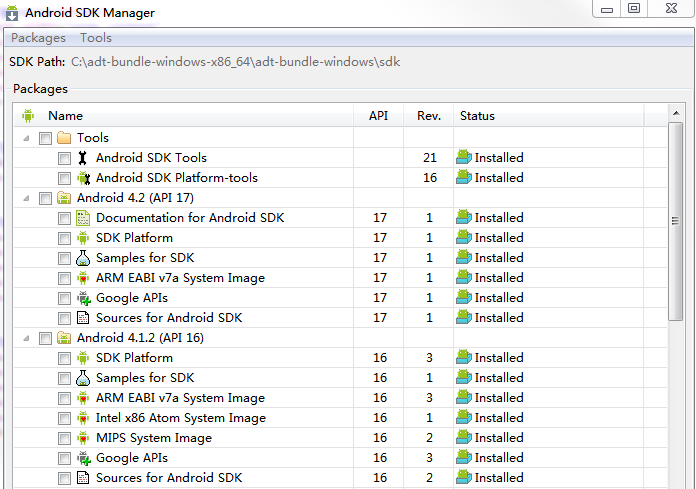This screenshot has height=489, width=696.
Task: Click the Tools folder icon
Action: tap(64, 138)
